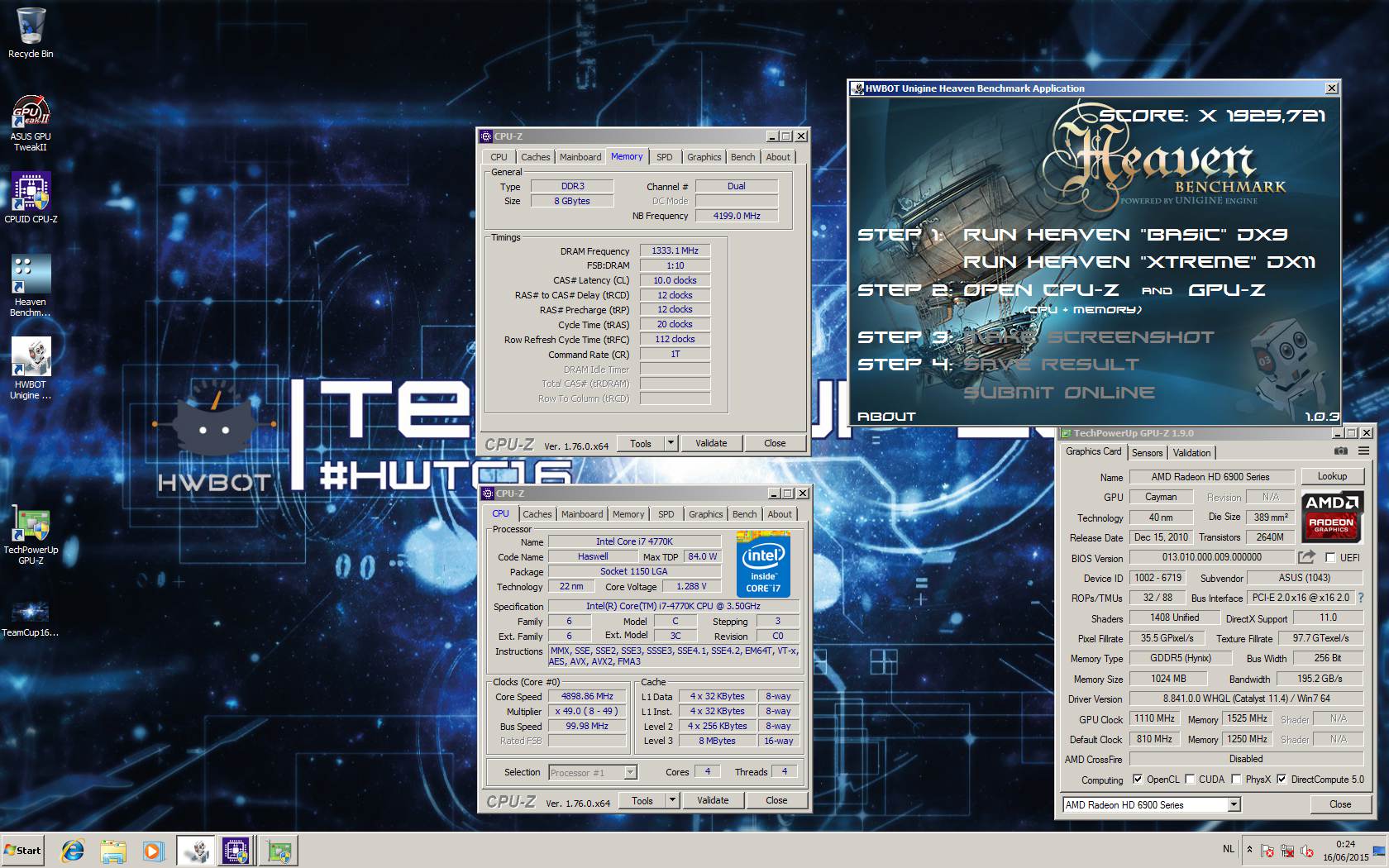Open the Recycle Bin desktop icon
This screenshot has height=868, width=1389.
(31, 33)
